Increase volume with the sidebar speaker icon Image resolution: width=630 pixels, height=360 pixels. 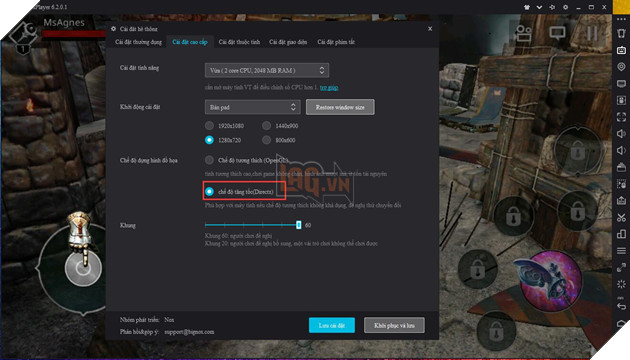(x=621, y=133)
